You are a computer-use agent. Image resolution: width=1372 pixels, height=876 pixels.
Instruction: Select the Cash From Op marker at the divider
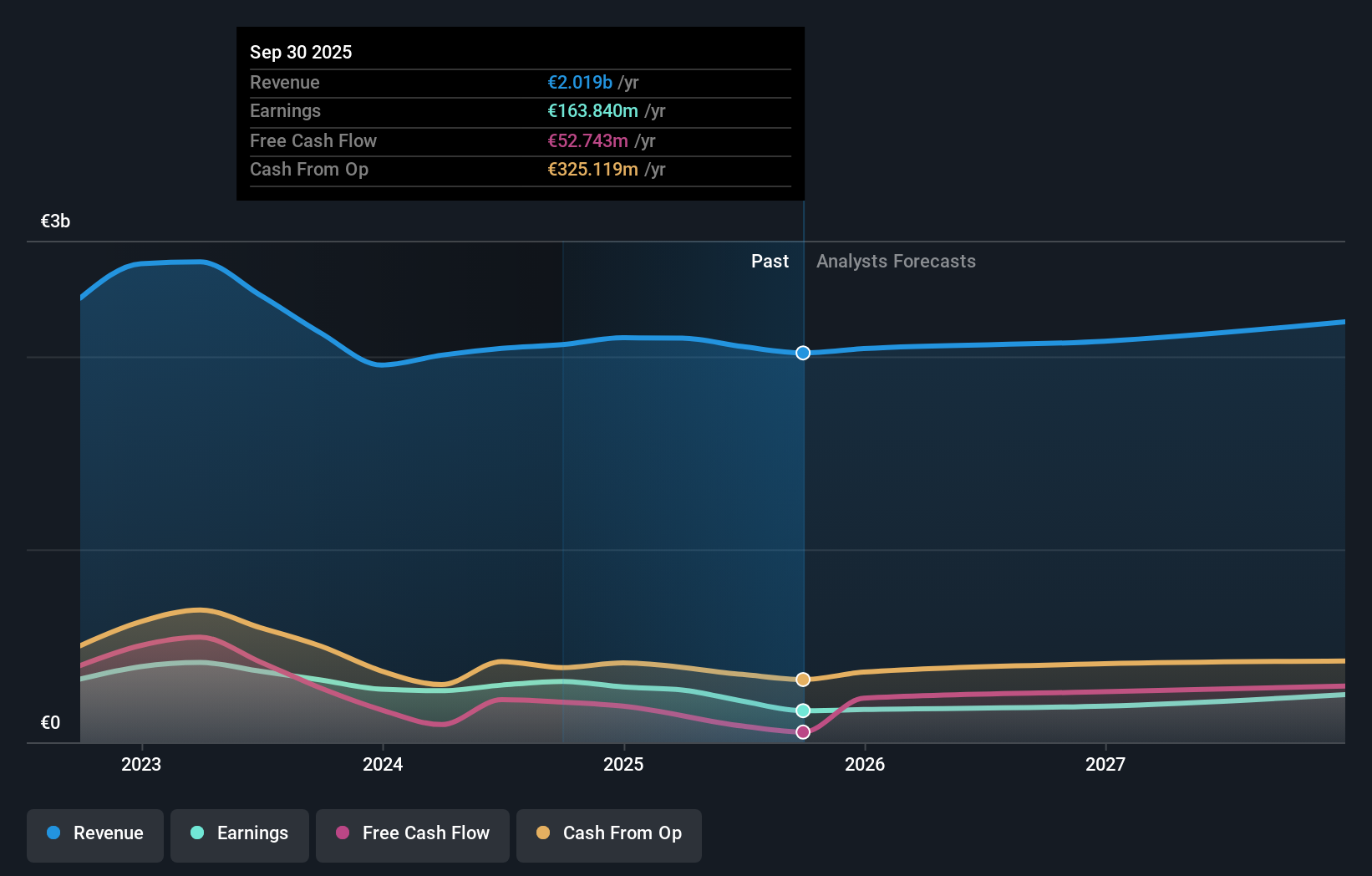[x=802, y=680]
